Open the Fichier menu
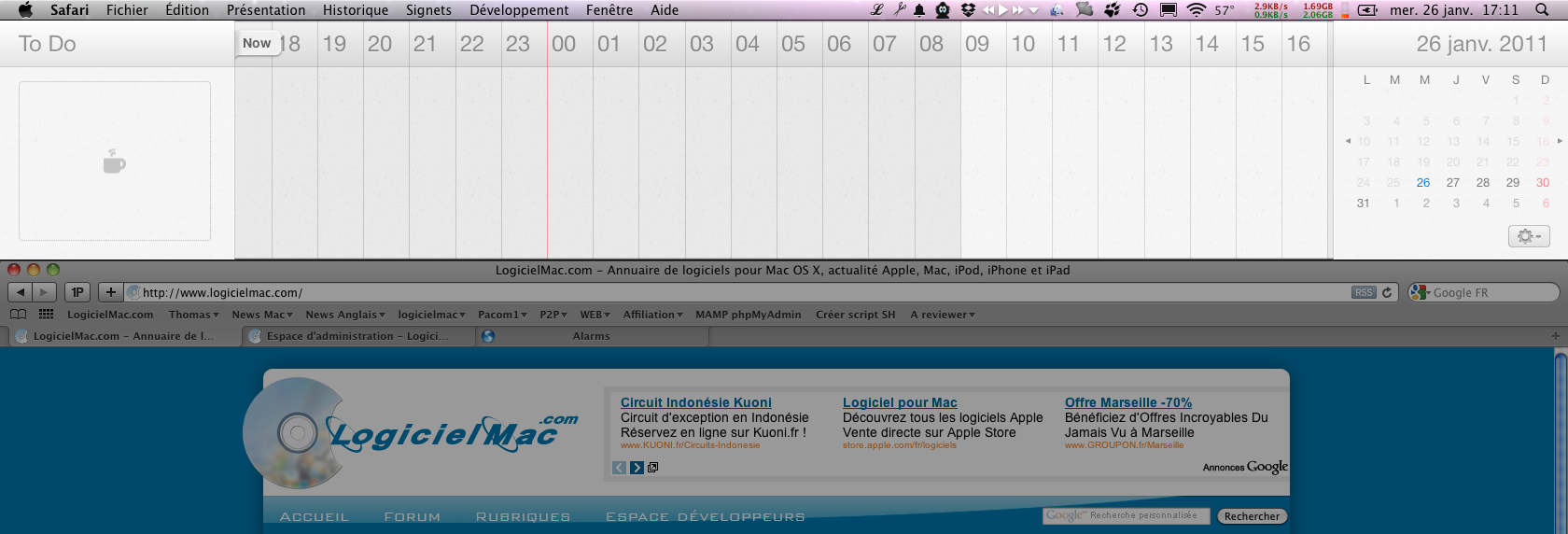 [x=127, y=10]
